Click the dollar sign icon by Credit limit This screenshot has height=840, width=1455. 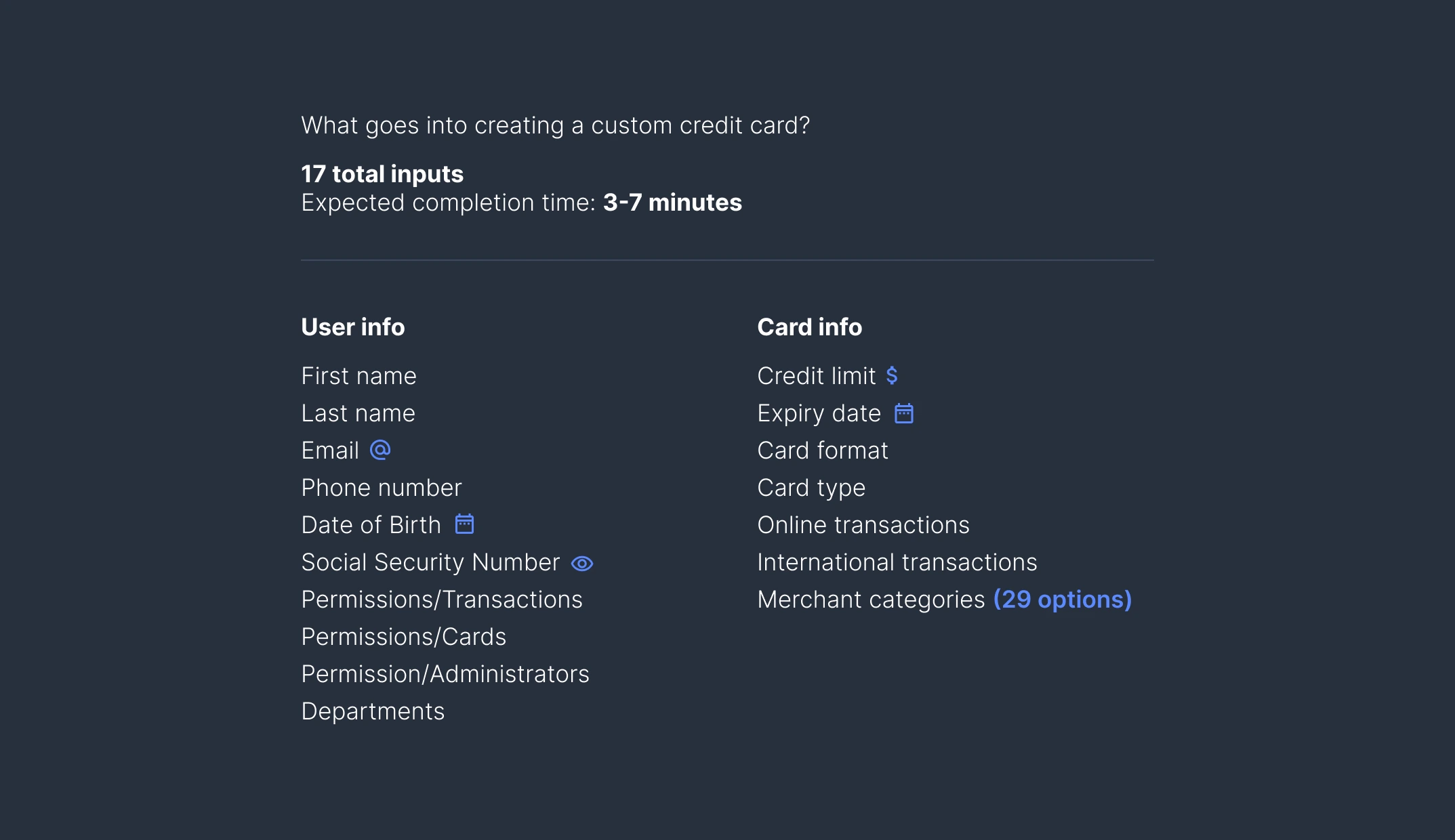tap(892, 375)
